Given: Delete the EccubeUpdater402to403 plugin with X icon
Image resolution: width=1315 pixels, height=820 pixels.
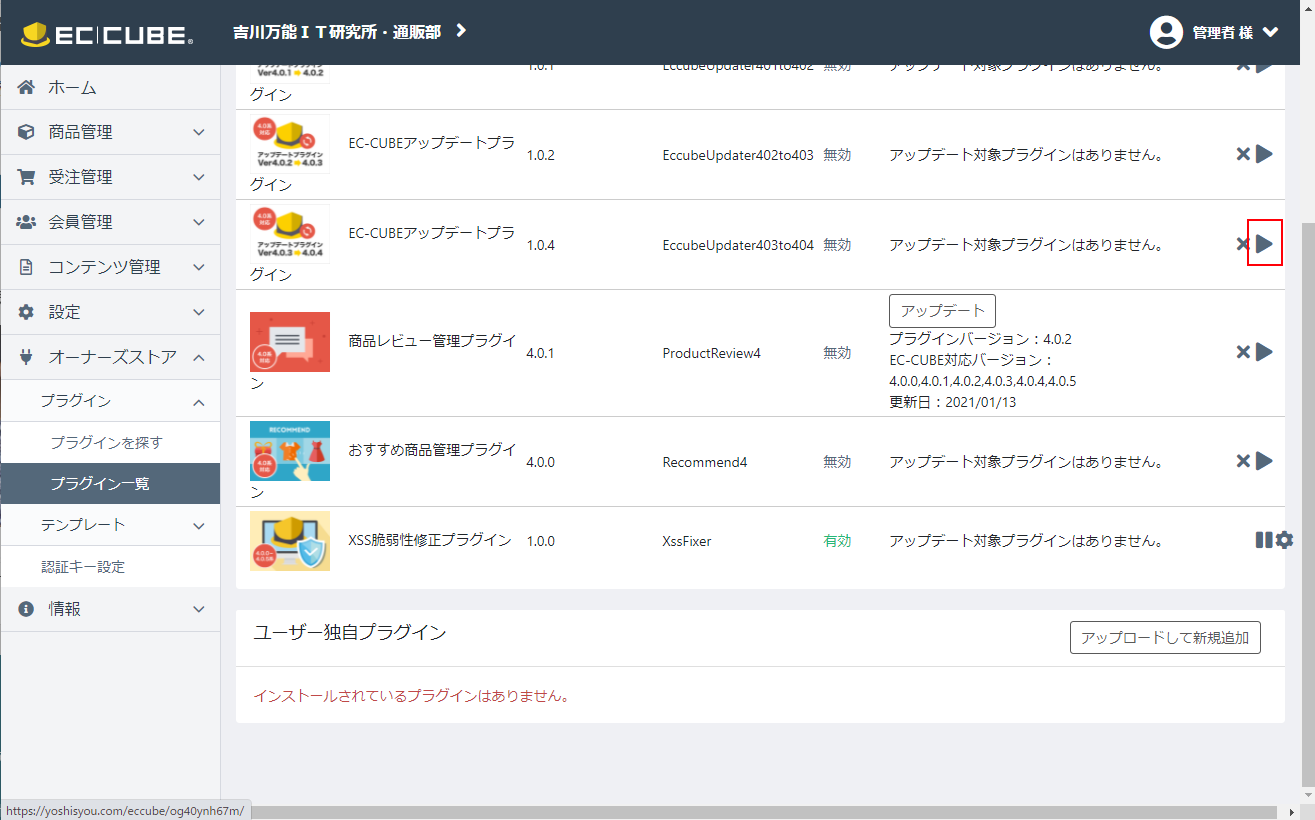Looking at the screenshot, I should point(1243,154).
